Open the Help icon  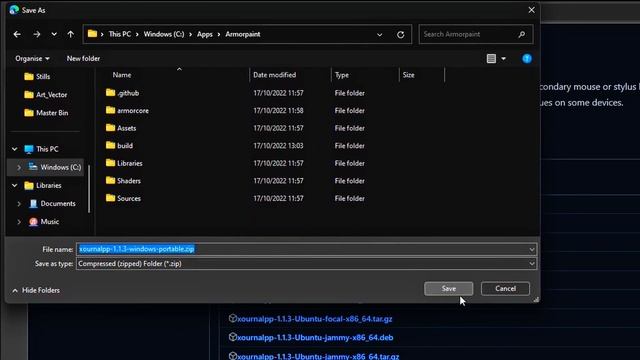tap(527, 59)
